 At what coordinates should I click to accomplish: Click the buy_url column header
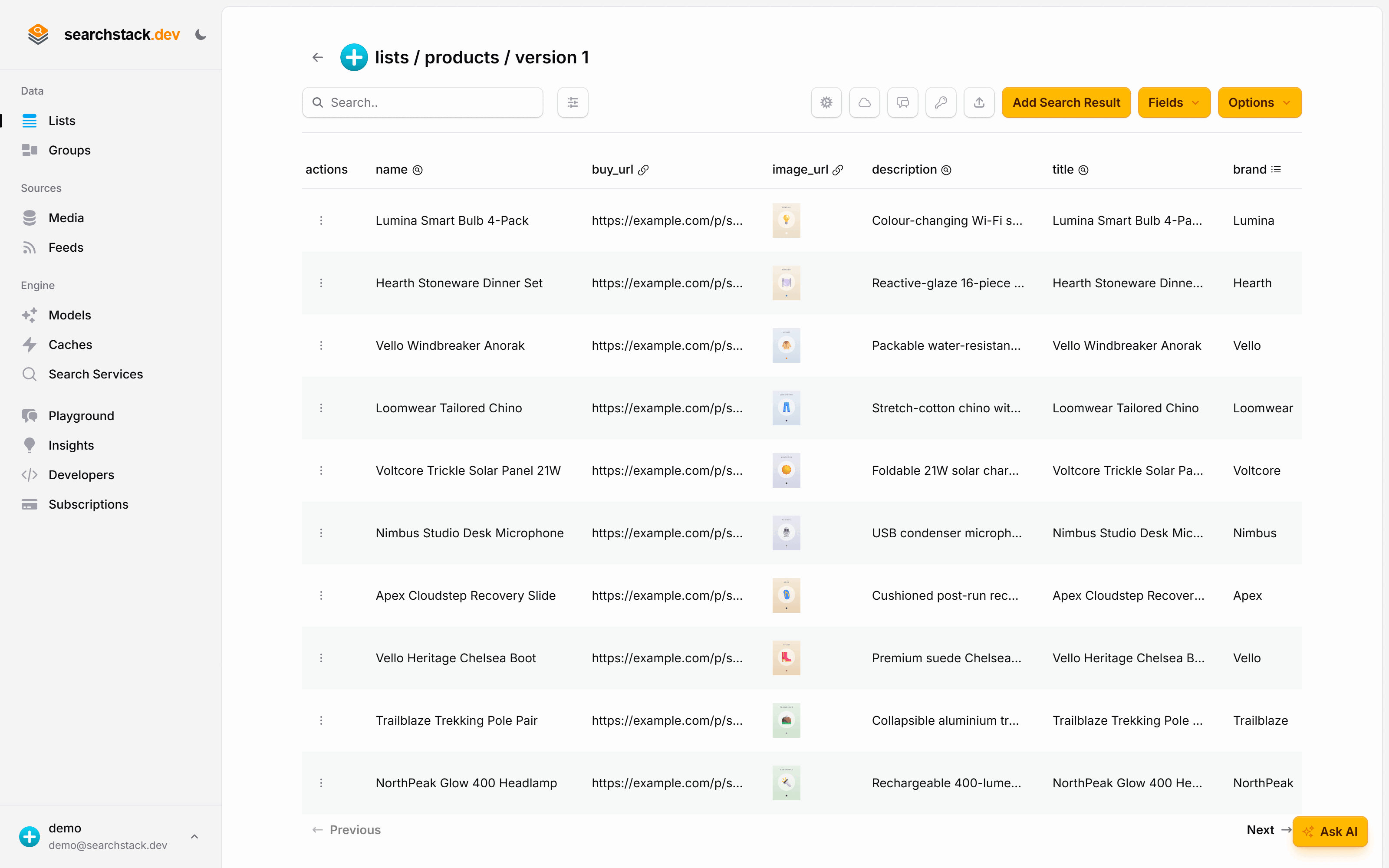click(620, 169)
